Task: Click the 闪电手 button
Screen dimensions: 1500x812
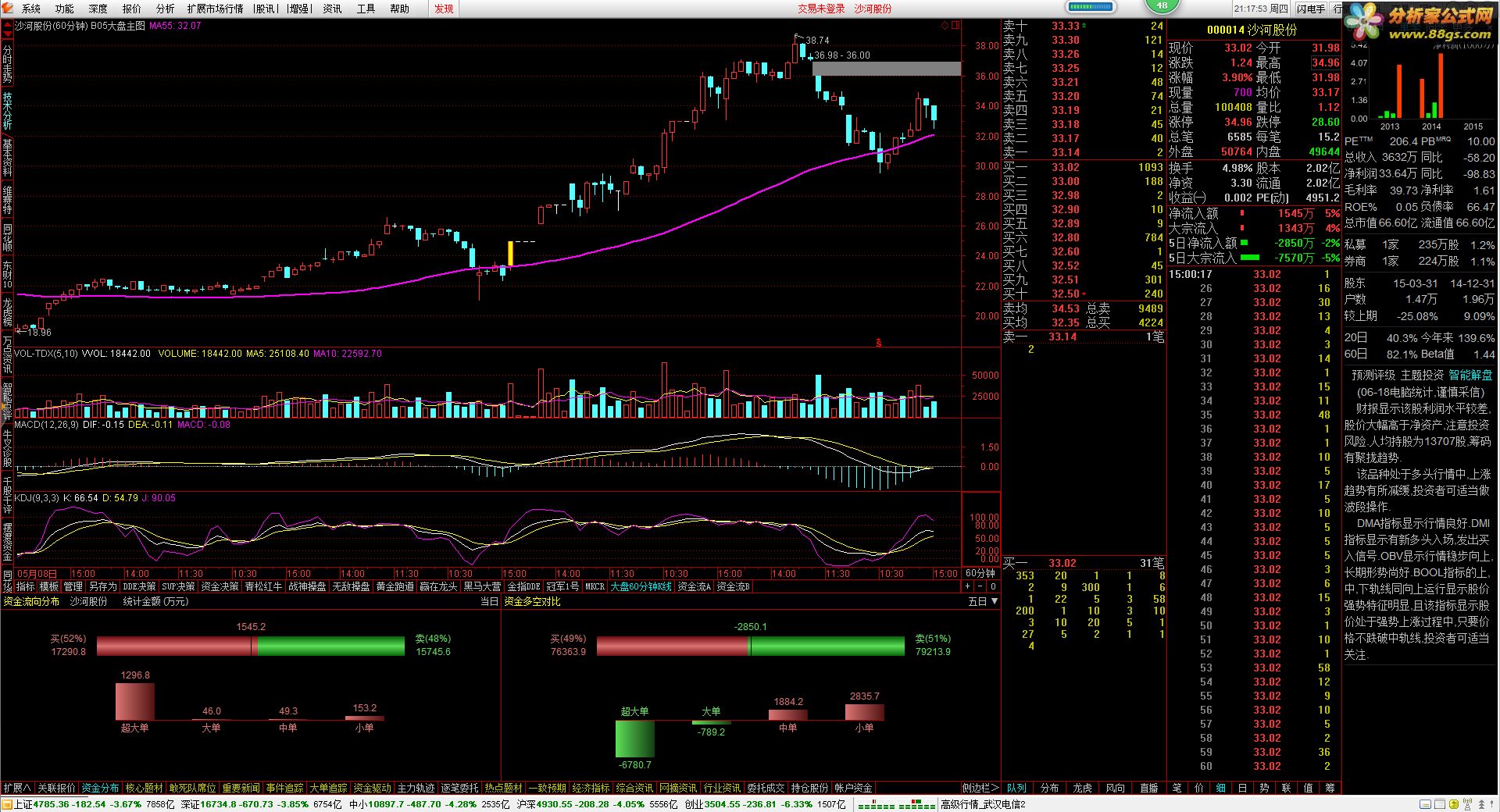Action: tap(1311, 9)
